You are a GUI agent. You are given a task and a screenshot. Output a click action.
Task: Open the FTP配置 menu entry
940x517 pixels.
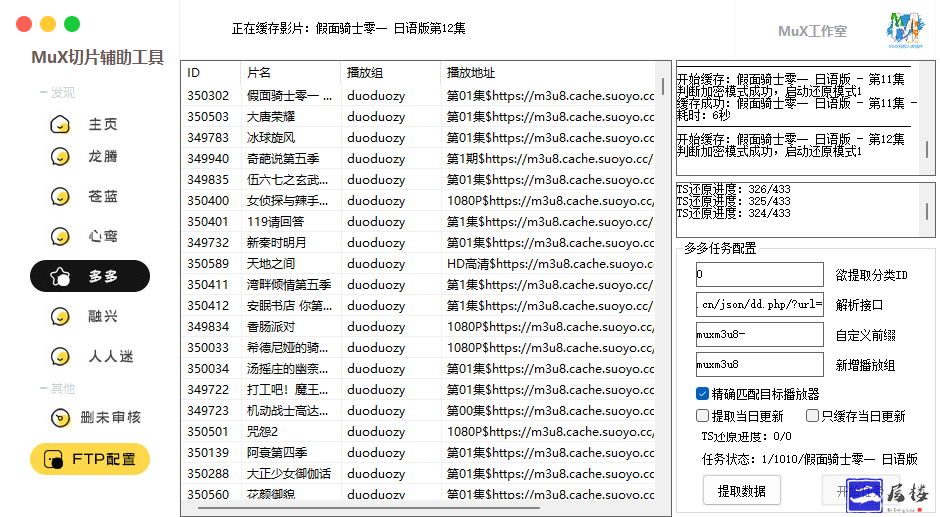coord(90,459)
